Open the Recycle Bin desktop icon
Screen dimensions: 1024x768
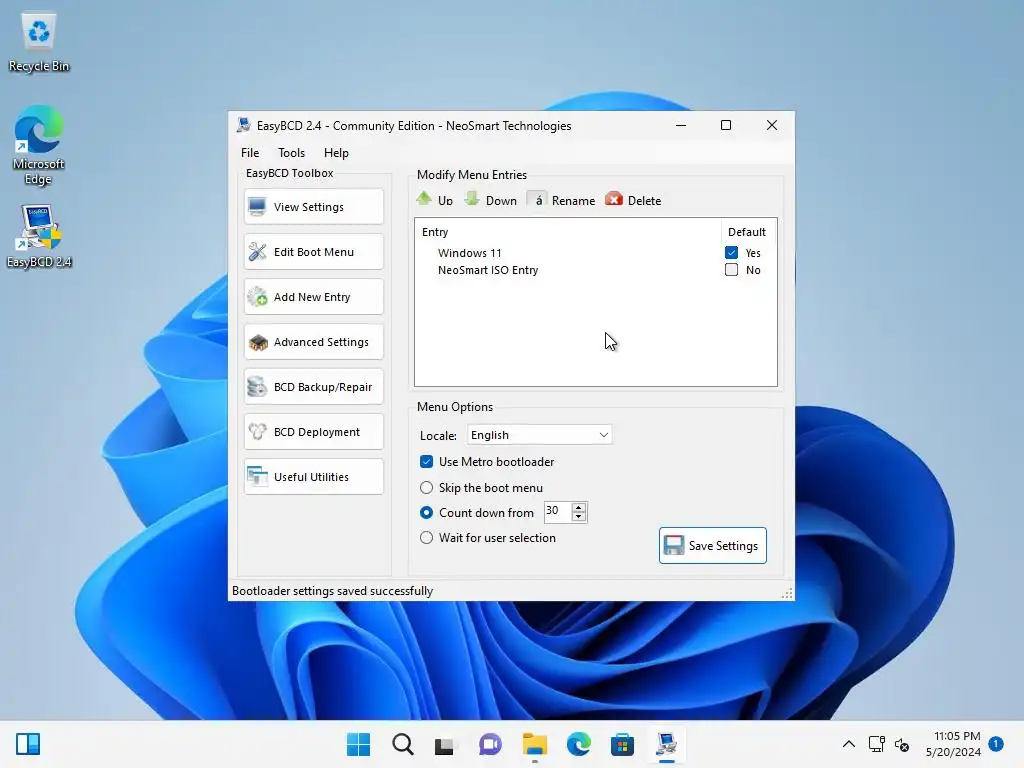pos(39,42)
